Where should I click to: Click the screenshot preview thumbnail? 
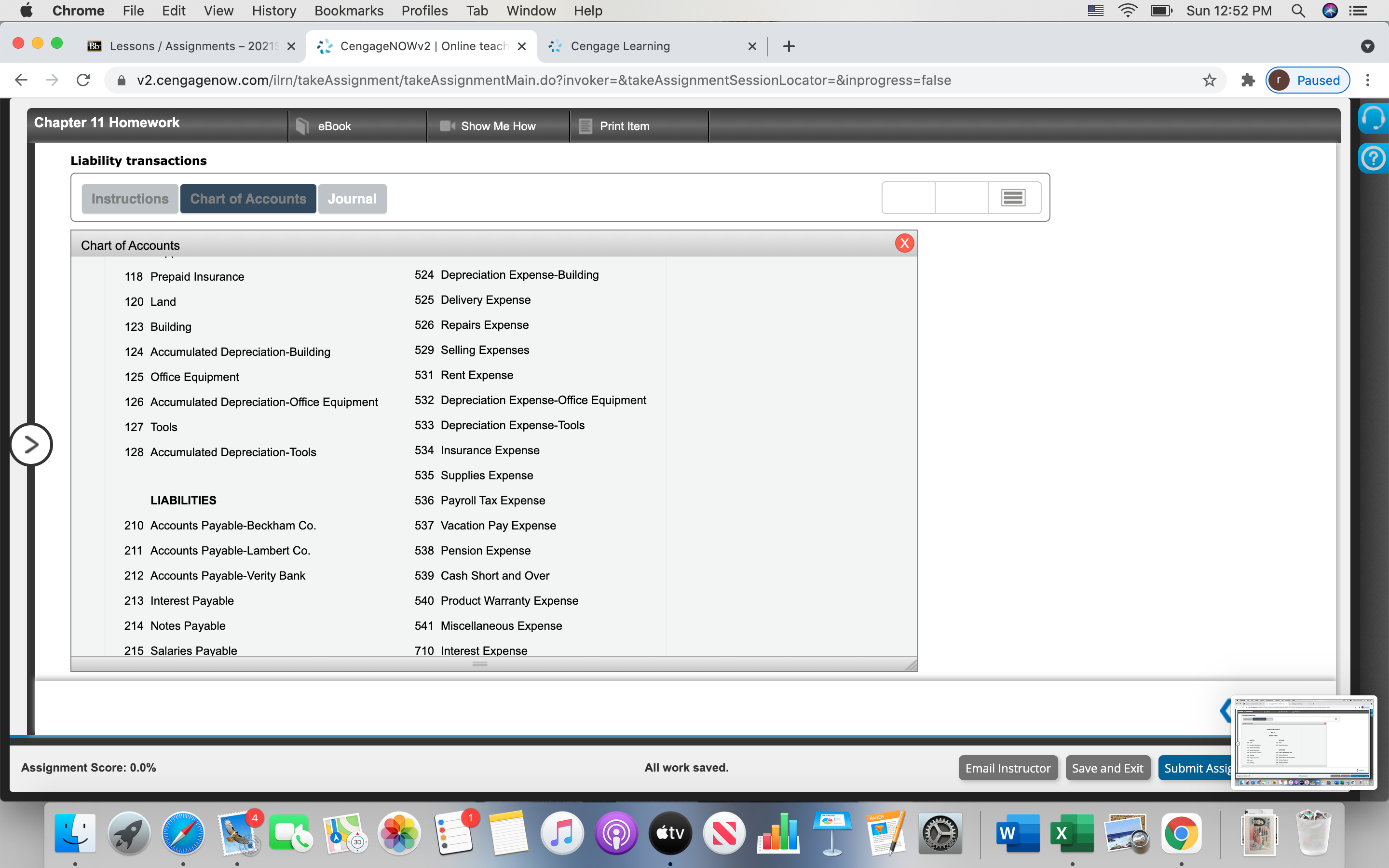[x=1304, y=742]
